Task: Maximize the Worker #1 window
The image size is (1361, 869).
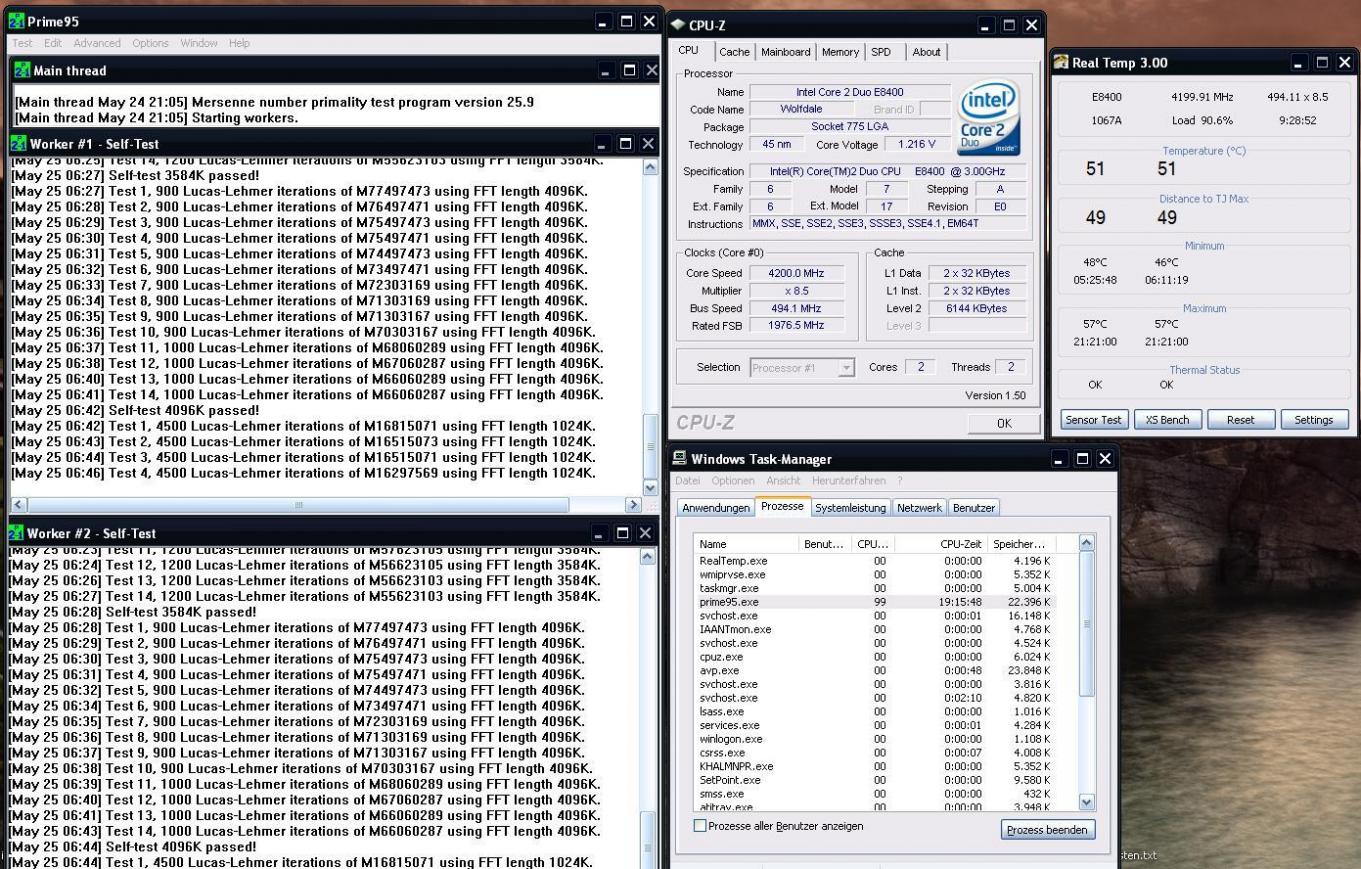Action: click(x=625, y=144)
